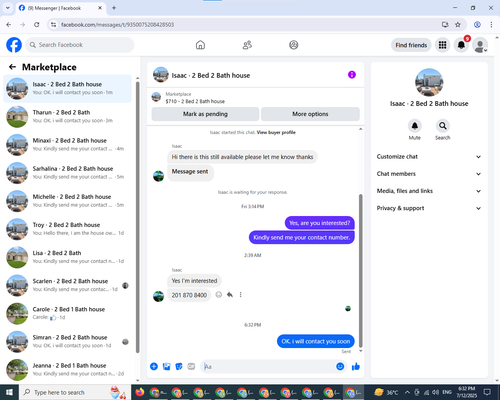This screenshot has width=500, height=400.
Task: Open more actions plus icon in composer
Action: tap(154, 367)
